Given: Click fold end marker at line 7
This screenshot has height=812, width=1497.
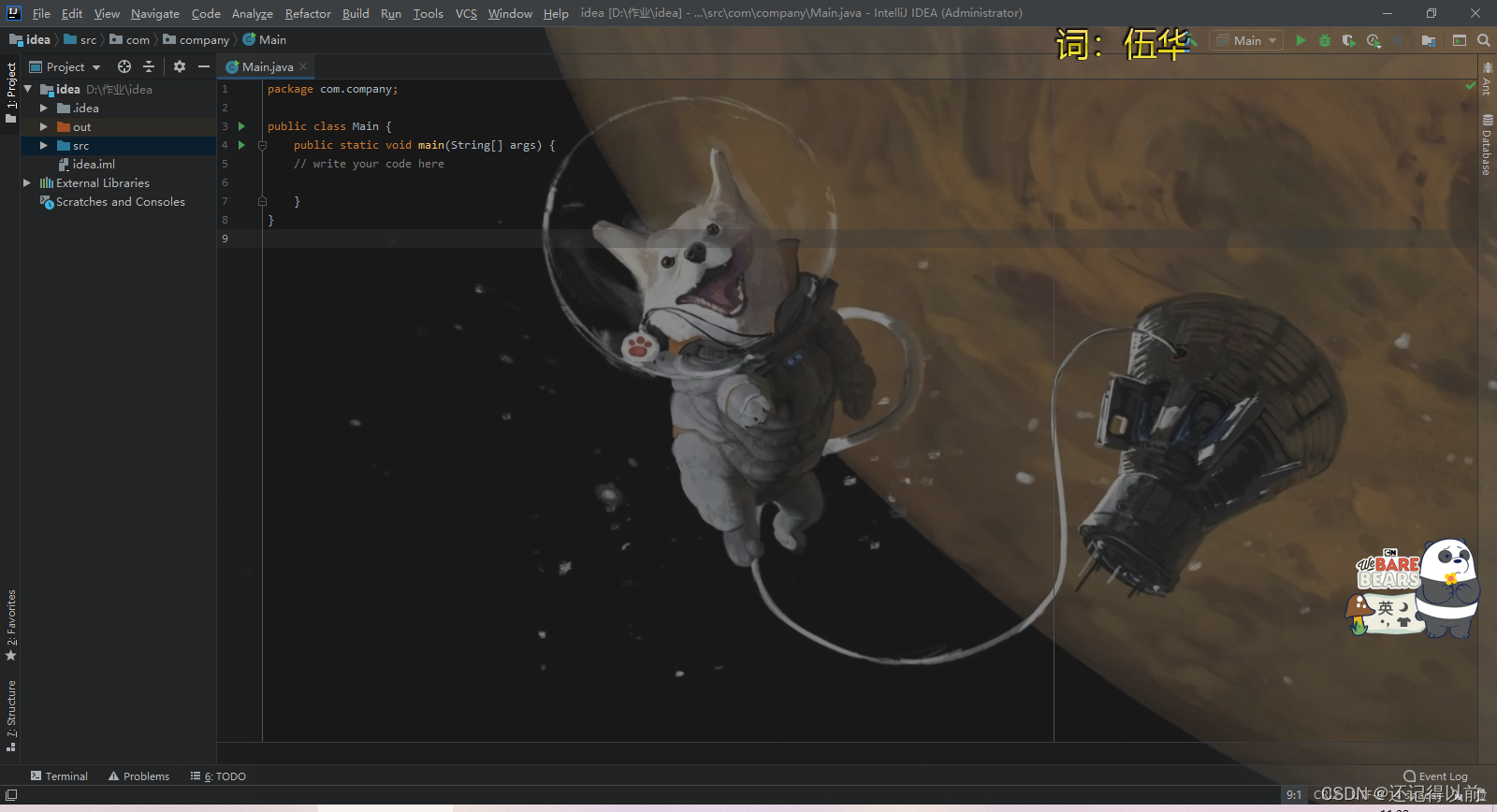Looking at the screenshot, I should [x=262, y=201].
